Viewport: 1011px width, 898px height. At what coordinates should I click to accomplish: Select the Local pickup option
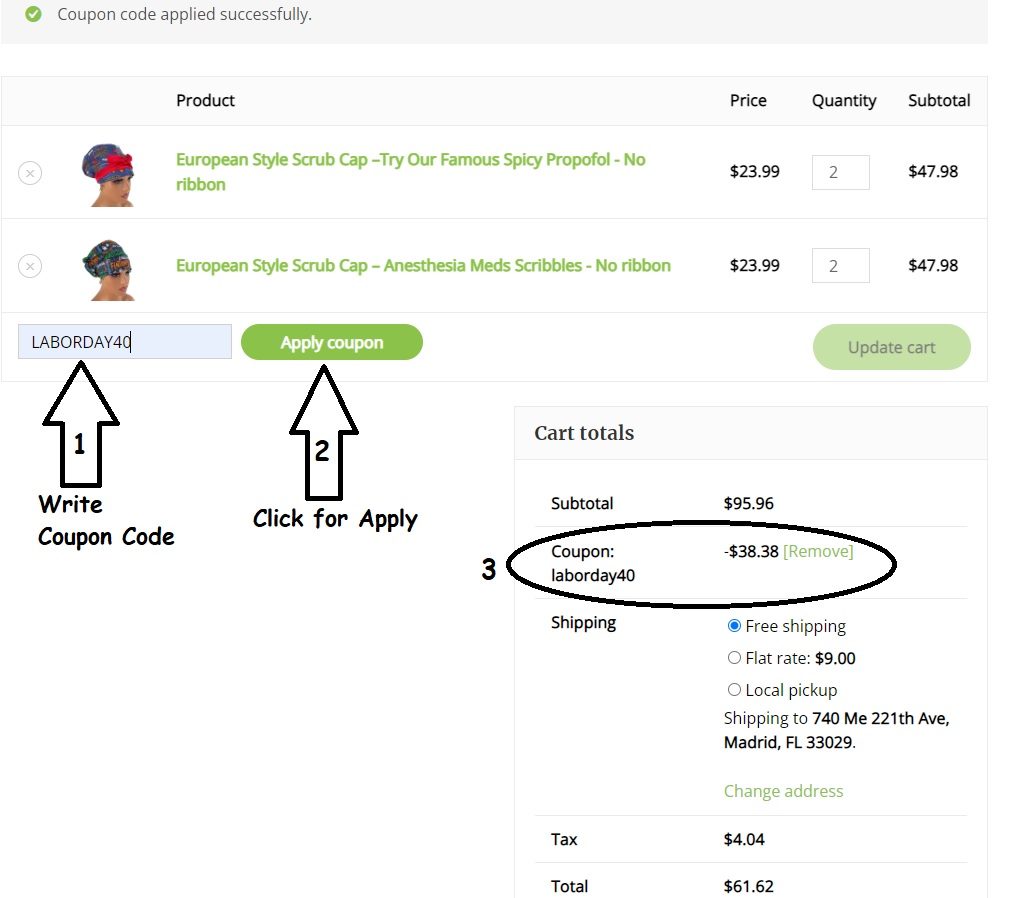point(735,690)
